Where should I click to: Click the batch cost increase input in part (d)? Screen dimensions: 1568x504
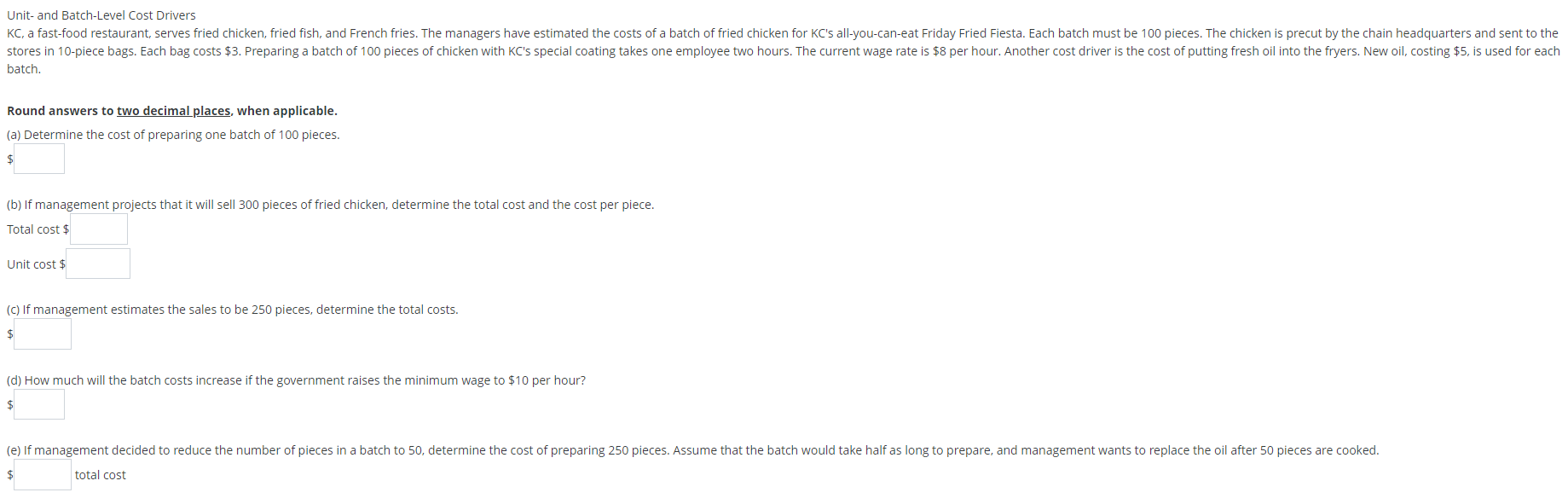[39, 404]
